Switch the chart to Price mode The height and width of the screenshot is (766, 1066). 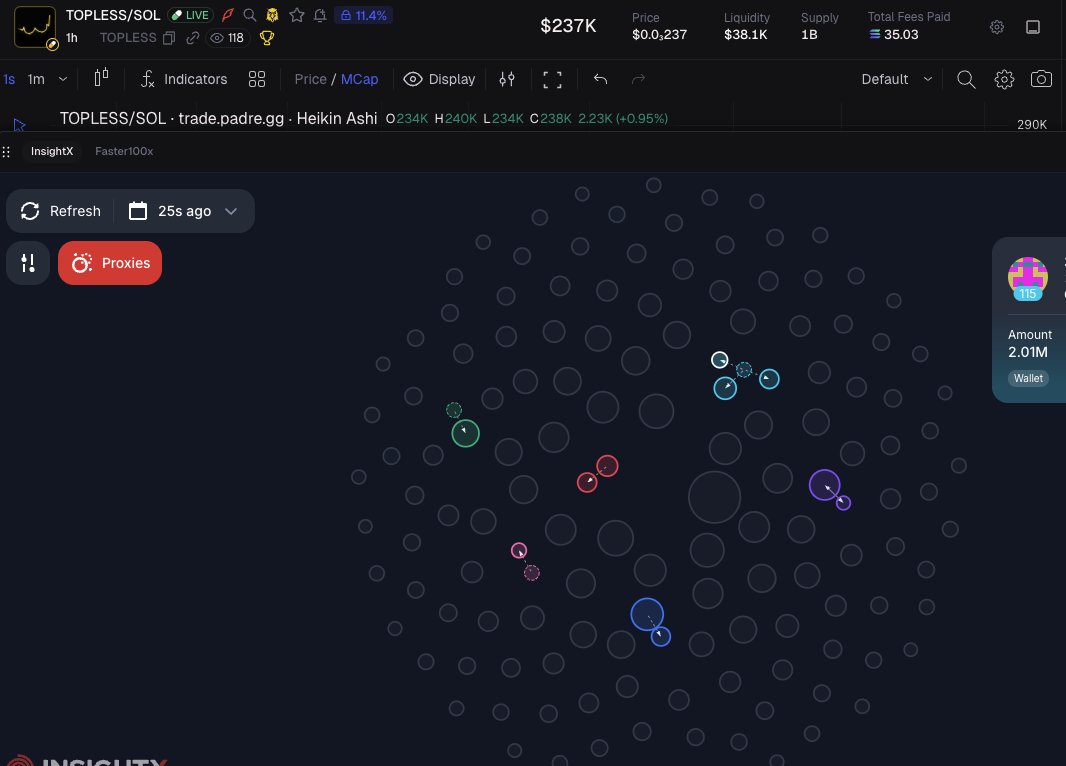(310, 80)
